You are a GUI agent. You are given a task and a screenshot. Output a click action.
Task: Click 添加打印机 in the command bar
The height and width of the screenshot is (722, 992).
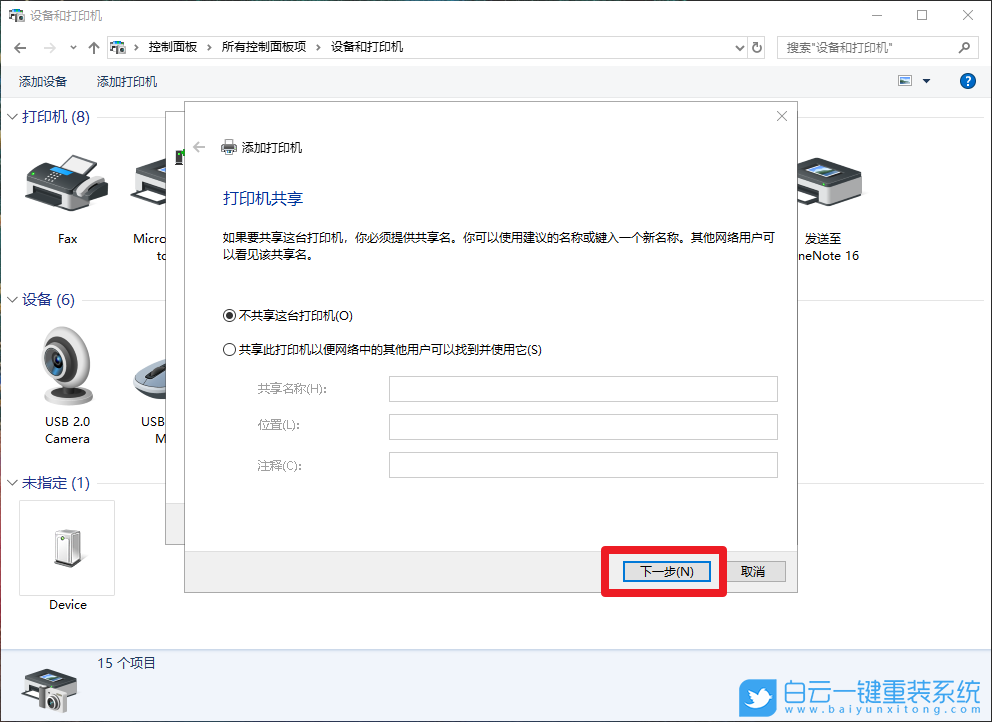point(126,81)
